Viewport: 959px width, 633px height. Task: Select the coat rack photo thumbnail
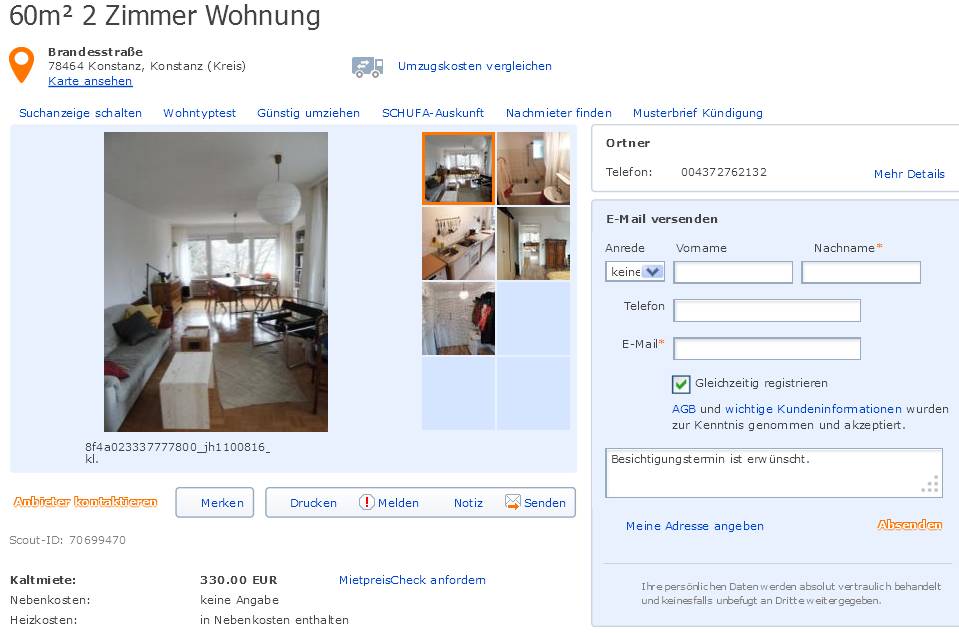pos(458,319)
